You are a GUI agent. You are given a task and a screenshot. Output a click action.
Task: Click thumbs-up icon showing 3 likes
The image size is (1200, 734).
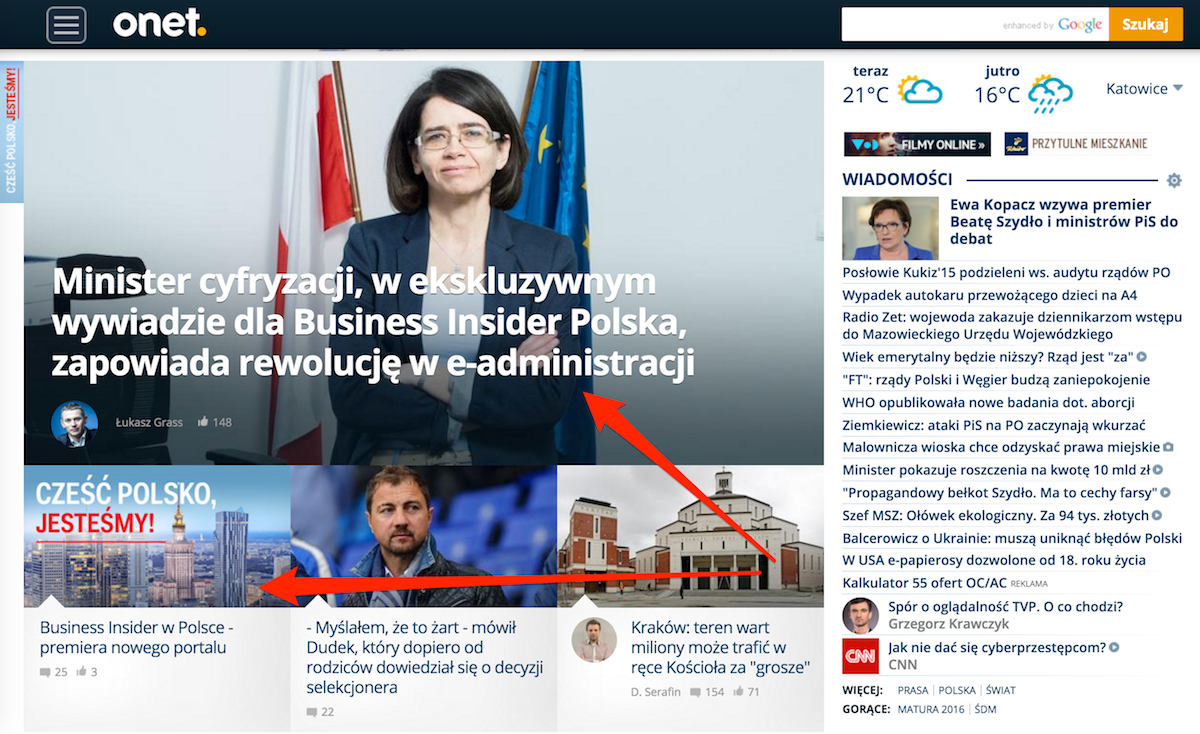82,672
